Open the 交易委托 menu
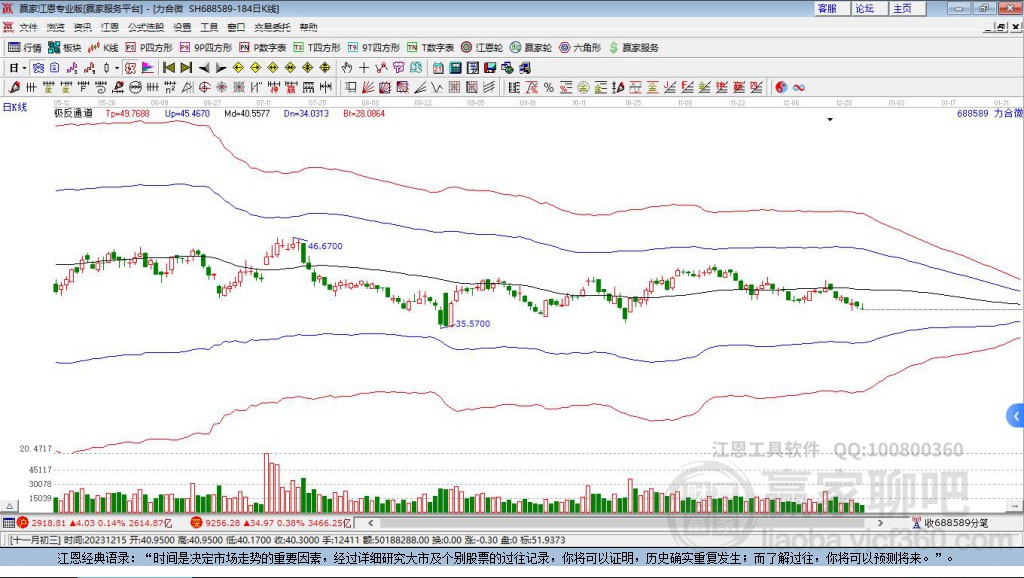1024x578 pixels. pyautogui.click(x=272, y=27)
